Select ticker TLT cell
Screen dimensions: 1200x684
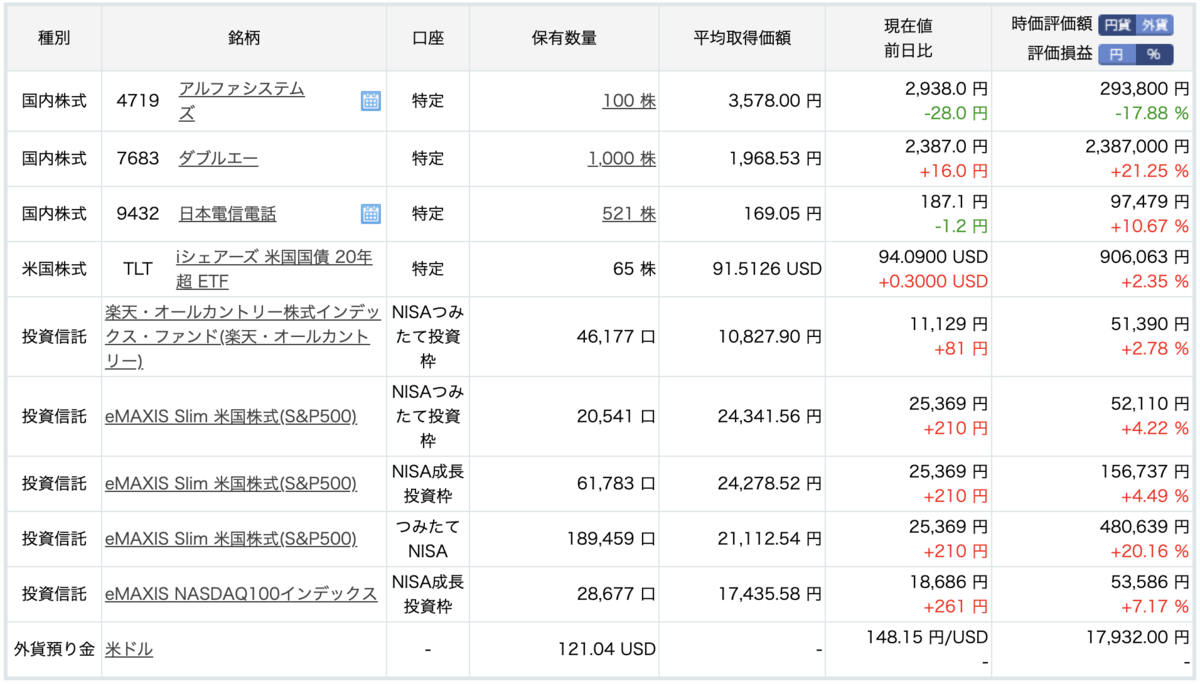point(140,268)
